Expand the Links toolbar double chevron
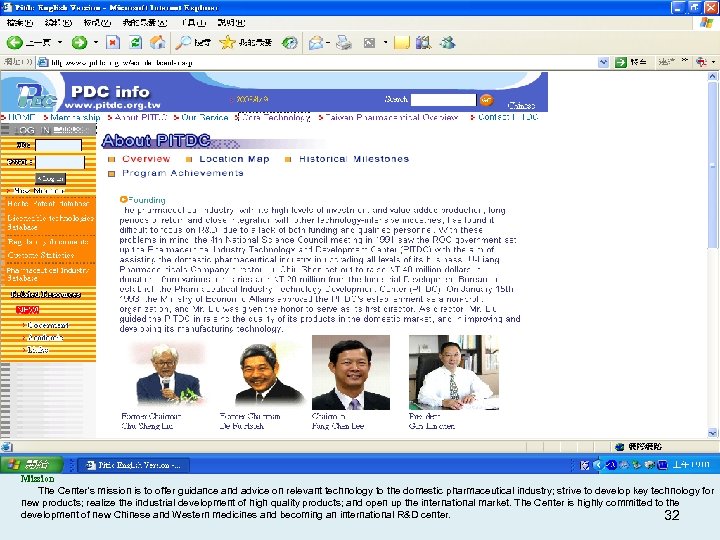 pyautogui.click(x=685, y=60)
